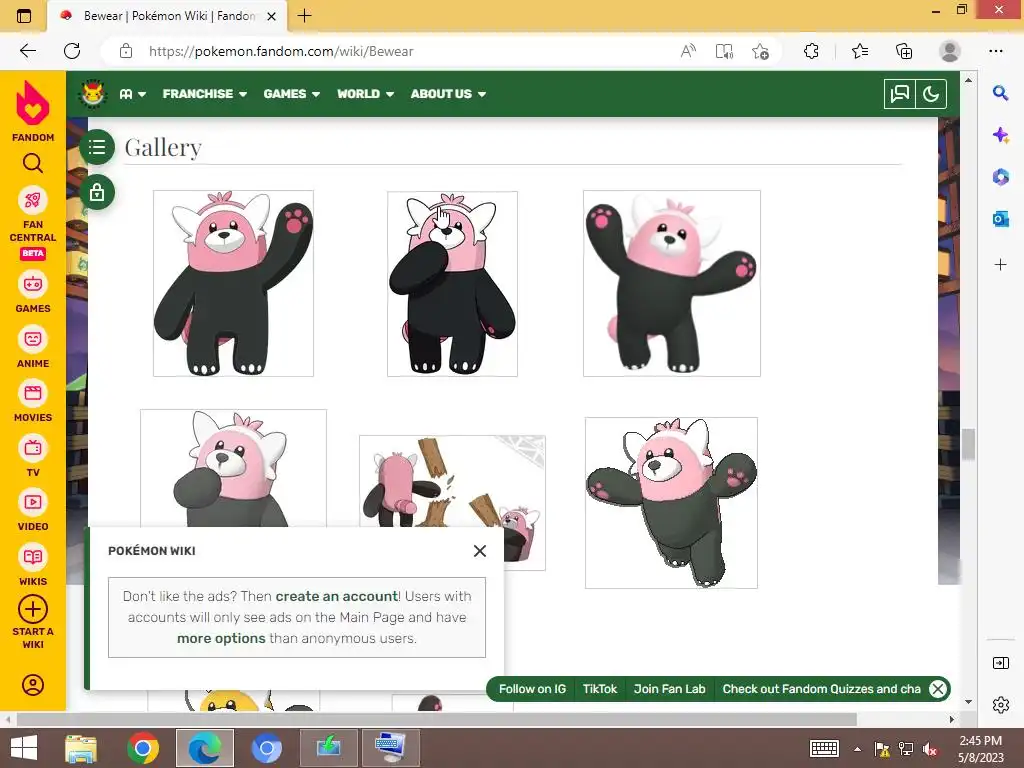Viewport: 1024px width, 768px height.
Task: Open the Video section in Fandom sidebar
Action: coord(33,511)
